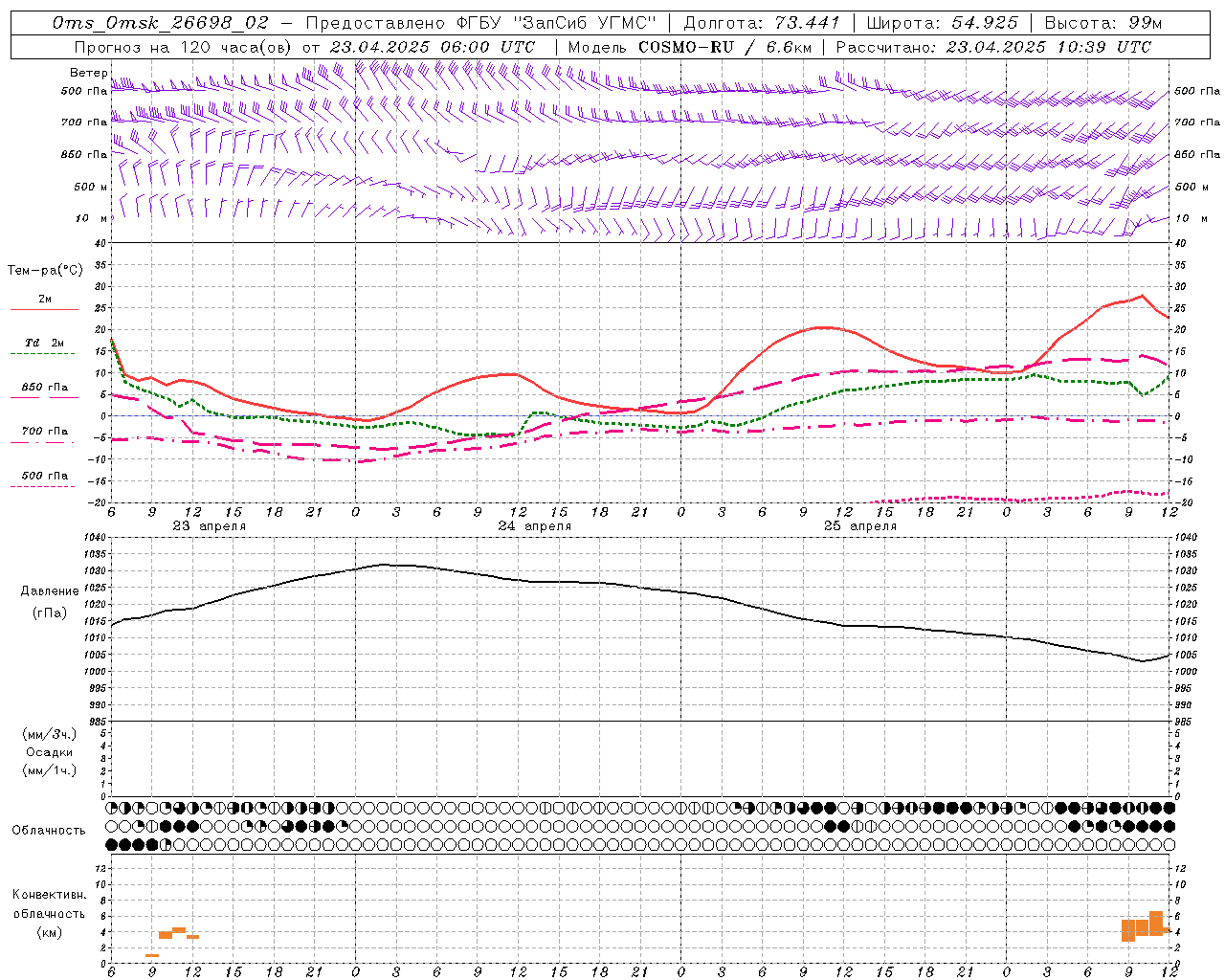Select the text "Долгота: 73.441"

point(761,23)
